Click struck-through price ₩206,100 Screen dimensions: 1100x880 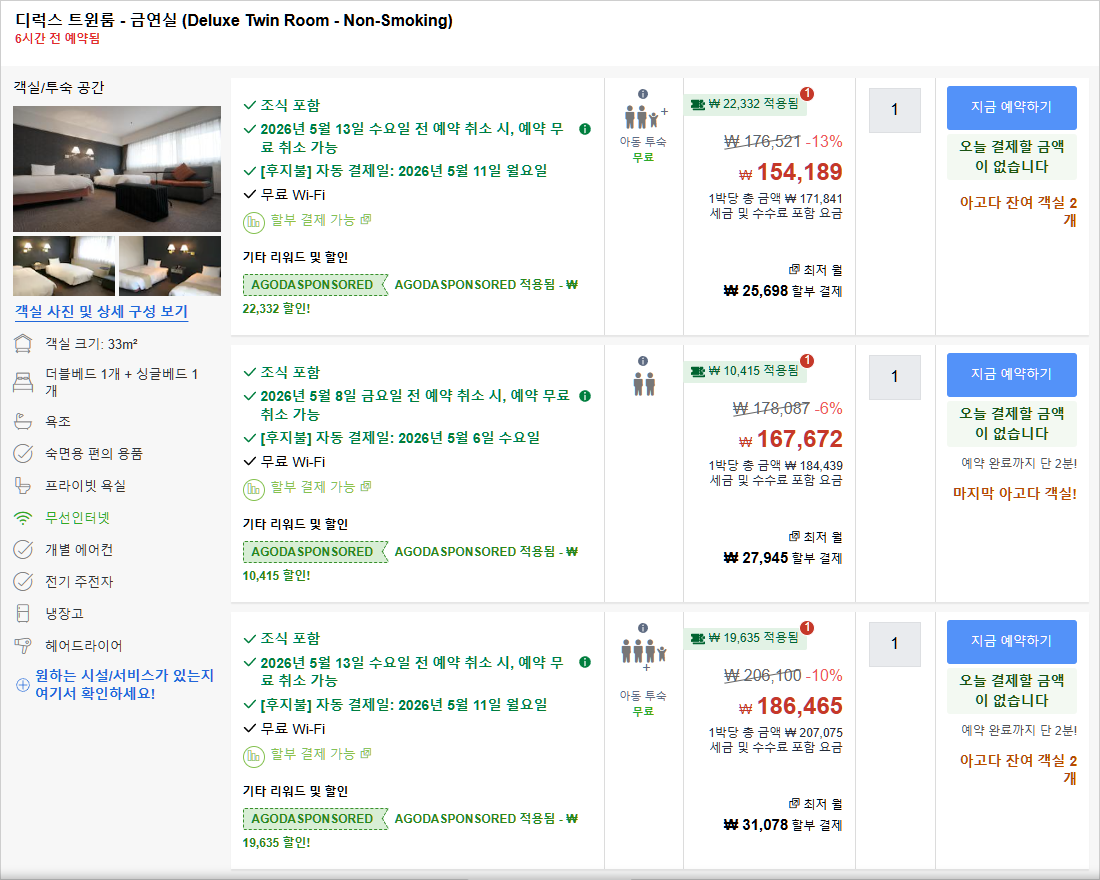coord(763,676)
